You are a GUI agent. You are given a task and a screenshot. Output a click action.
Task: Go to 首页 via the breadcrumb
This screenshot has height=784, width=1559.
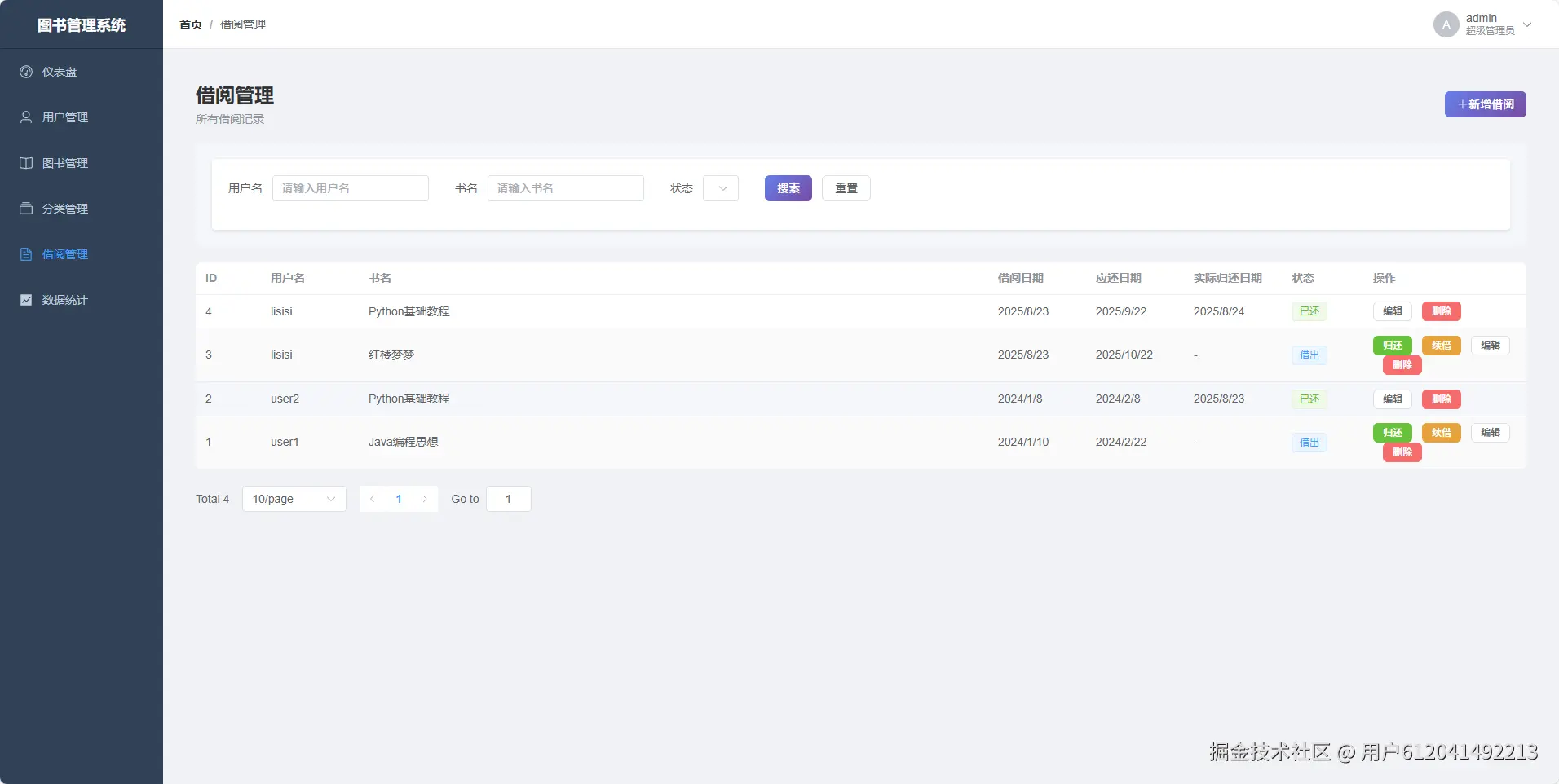191,24
